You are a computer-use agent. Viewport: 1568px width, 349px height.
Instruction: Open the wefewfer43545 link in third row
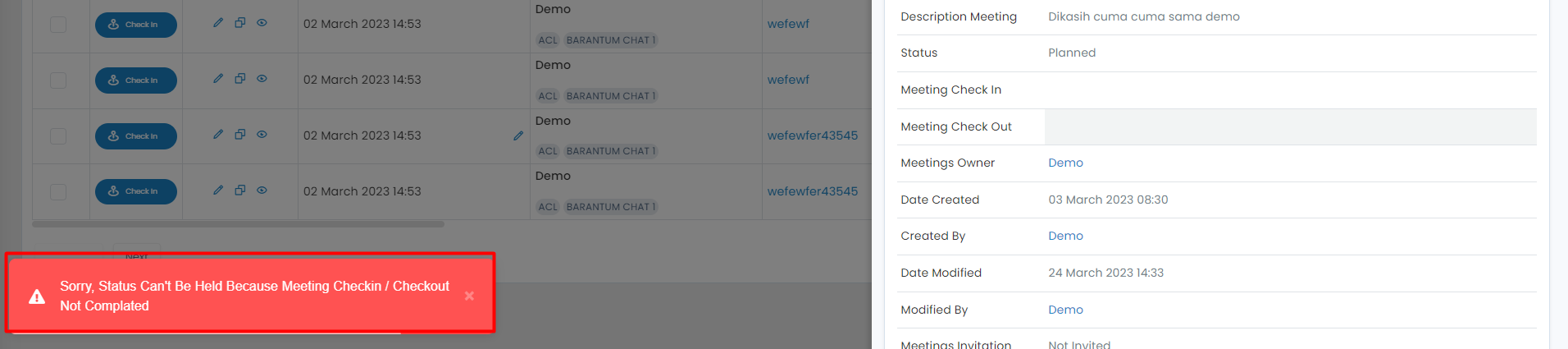click(x=813, y=135)
